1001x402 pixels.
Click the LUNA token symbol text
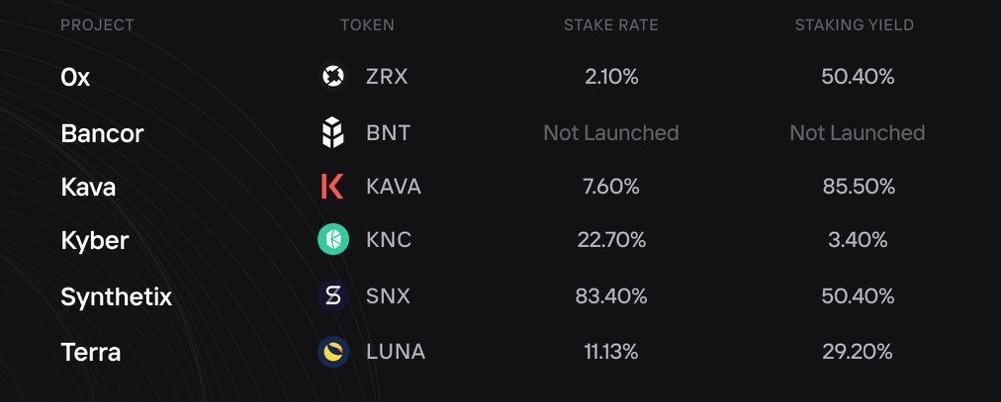(395, 352)
